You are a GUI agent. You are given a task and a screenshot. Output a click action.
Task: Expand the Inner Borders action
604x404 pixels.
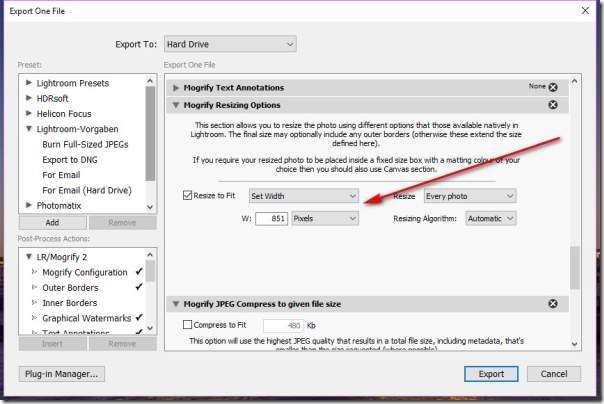pos(34,303)
